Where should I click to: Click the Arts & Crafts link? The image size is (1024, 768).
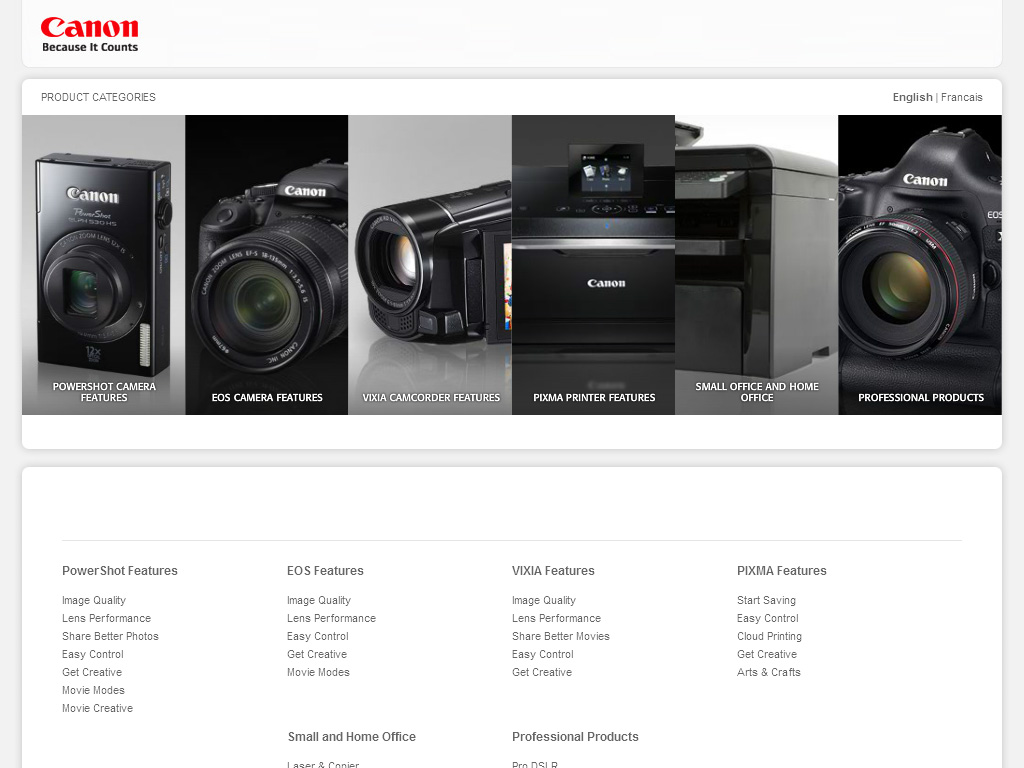pyautogui.click(x=769, y=672)
